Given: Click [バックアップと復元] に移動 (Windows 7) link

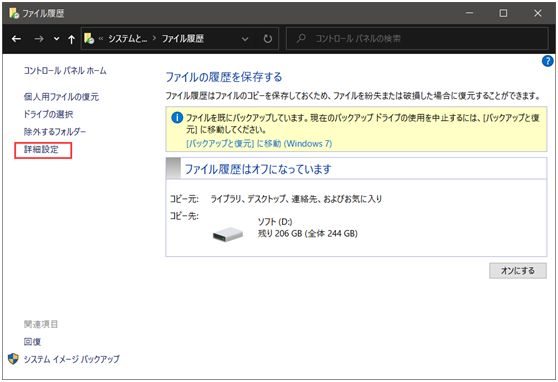Looking at the screenshot, I should 259,143.
